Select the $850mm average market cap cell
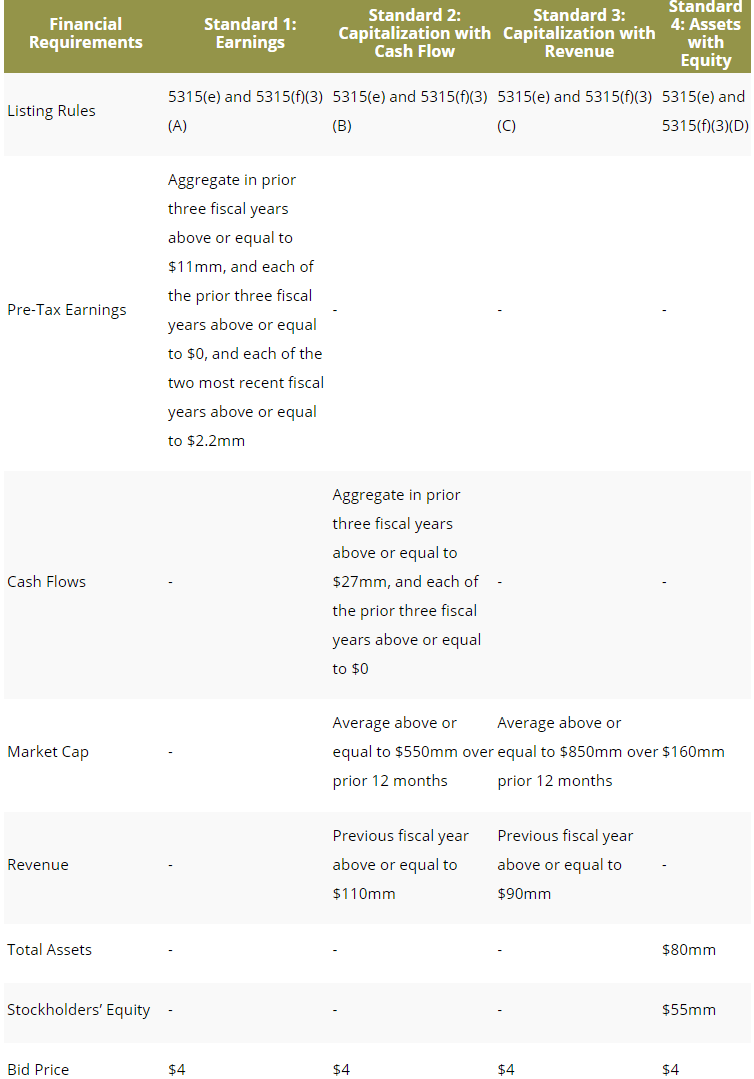Screen dimensions: 754x1079 point(577,752)
